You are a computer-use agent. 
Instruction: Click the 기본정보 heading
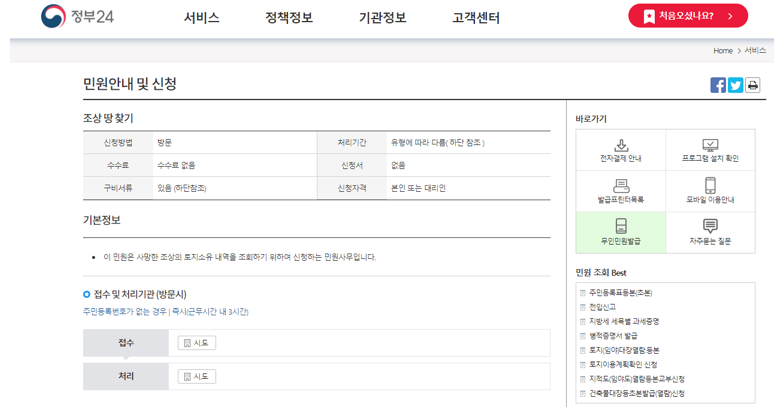tap(101, 220)
